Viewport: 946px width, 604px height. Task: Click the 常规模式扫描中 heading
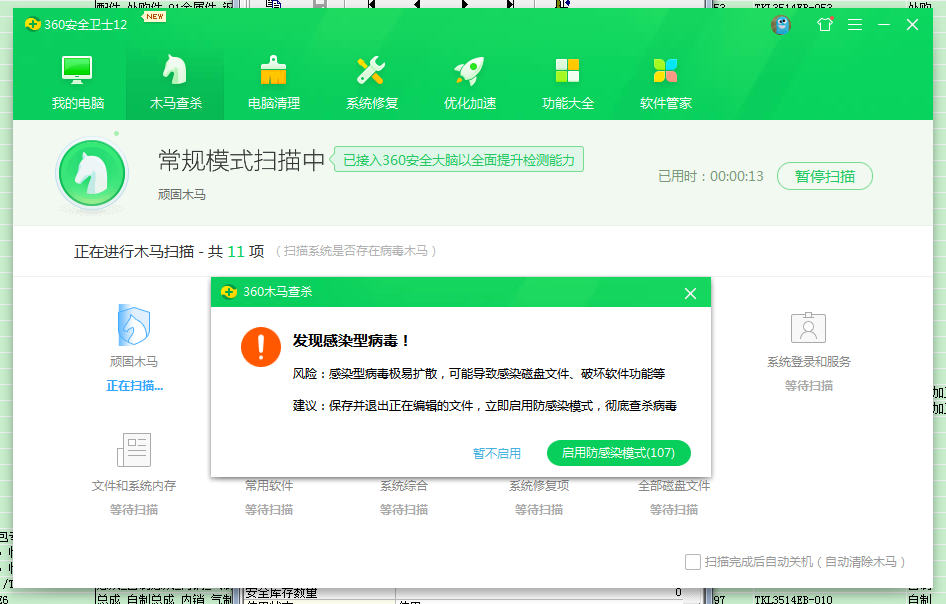(241, 160)
